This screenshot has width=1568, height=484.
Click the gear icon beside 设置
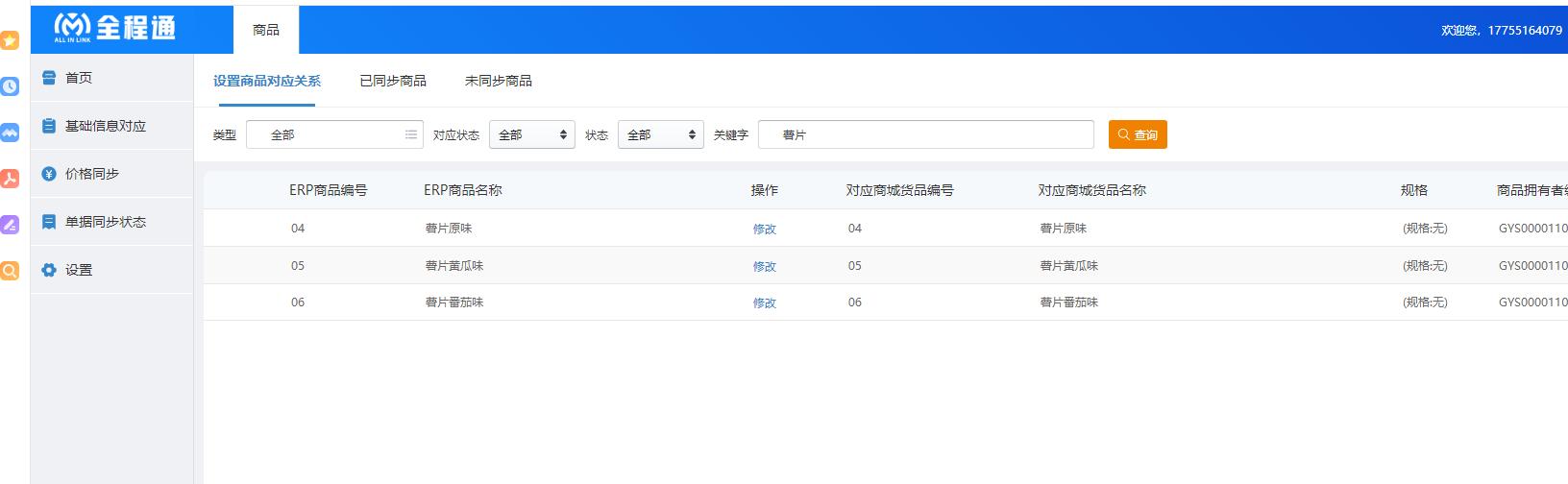49,270
